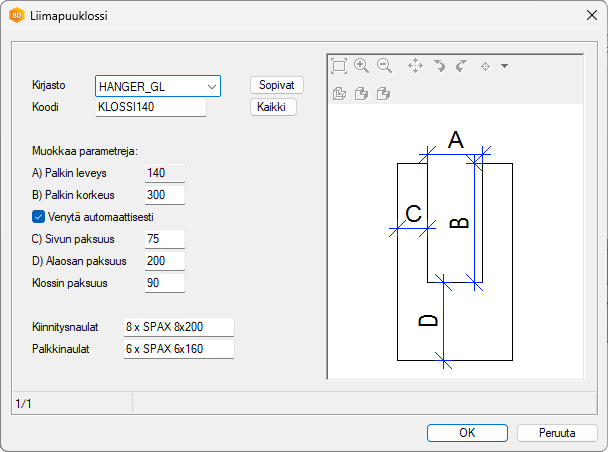Image resolution: width=608 pixels, height=452 pixels.
Task: Click the zoom in magnifier icon
Action: click(x=362, y=66)
